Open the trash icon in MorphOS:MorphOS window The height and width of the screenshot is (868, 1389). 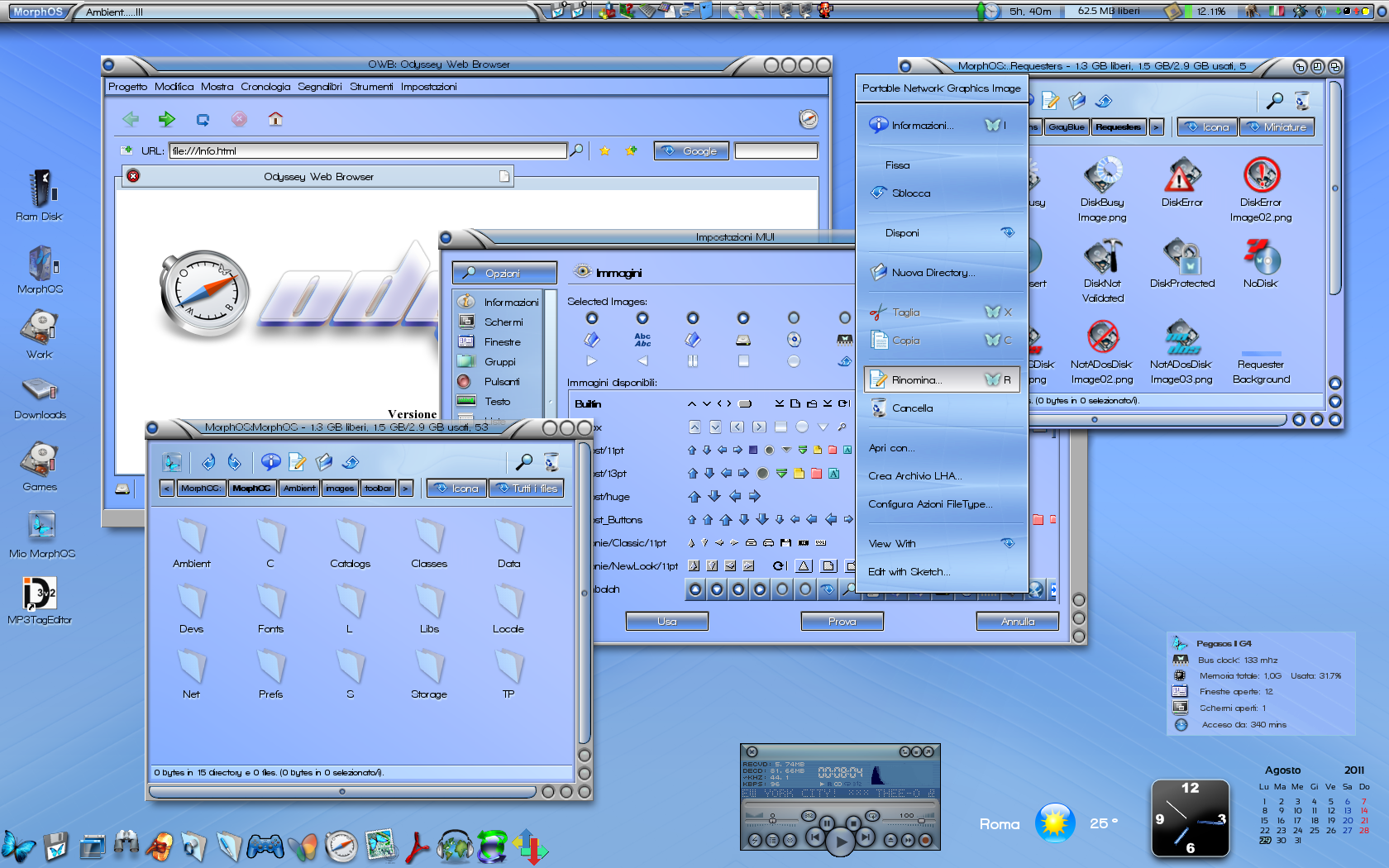click(x=551, y=462)
